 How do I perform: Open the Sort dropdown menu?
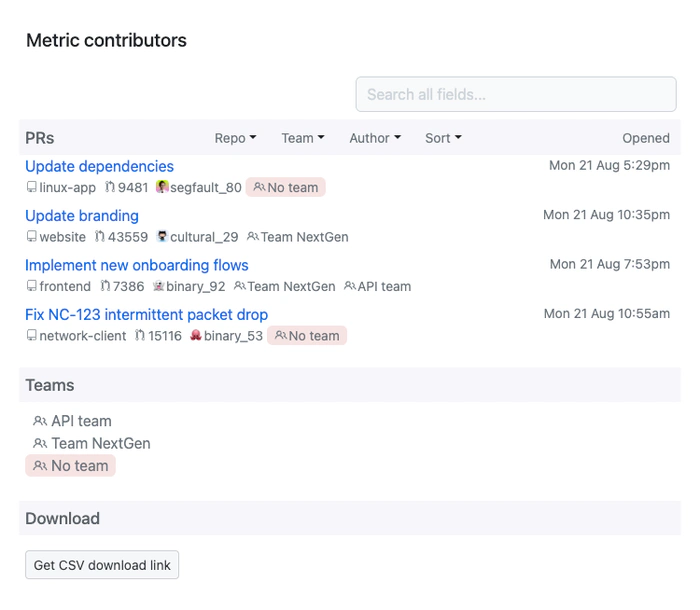coord(443,138)
